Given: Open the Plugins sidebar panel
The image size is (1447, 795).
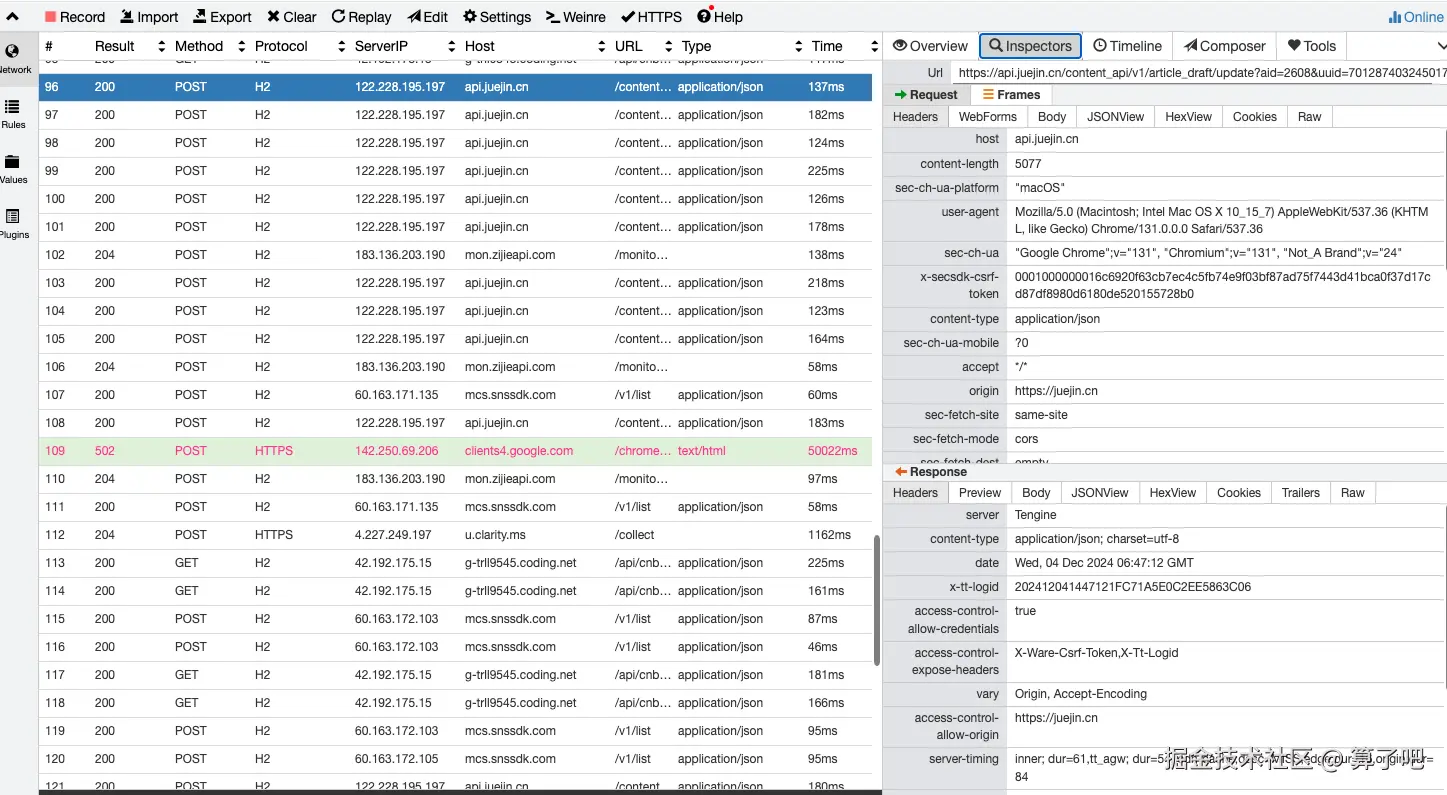Looking at the screenshot, I should pyautogui.click(x=13, y=224).
